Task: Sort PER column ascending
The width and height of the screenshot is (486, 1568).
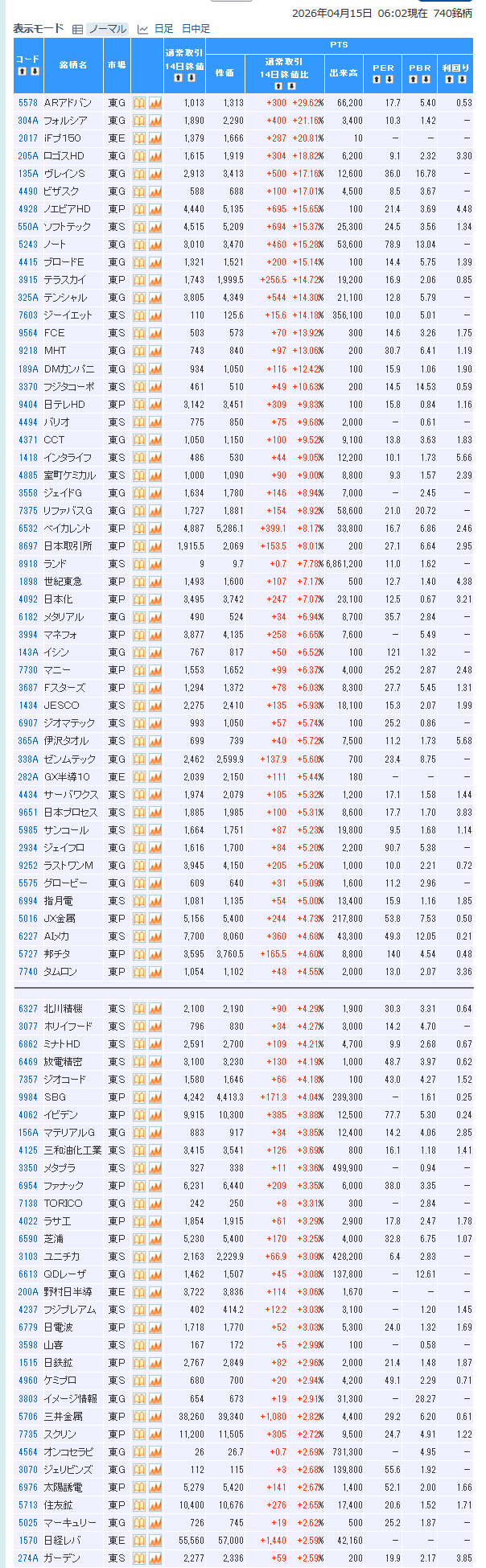Action: click(377, 79)
